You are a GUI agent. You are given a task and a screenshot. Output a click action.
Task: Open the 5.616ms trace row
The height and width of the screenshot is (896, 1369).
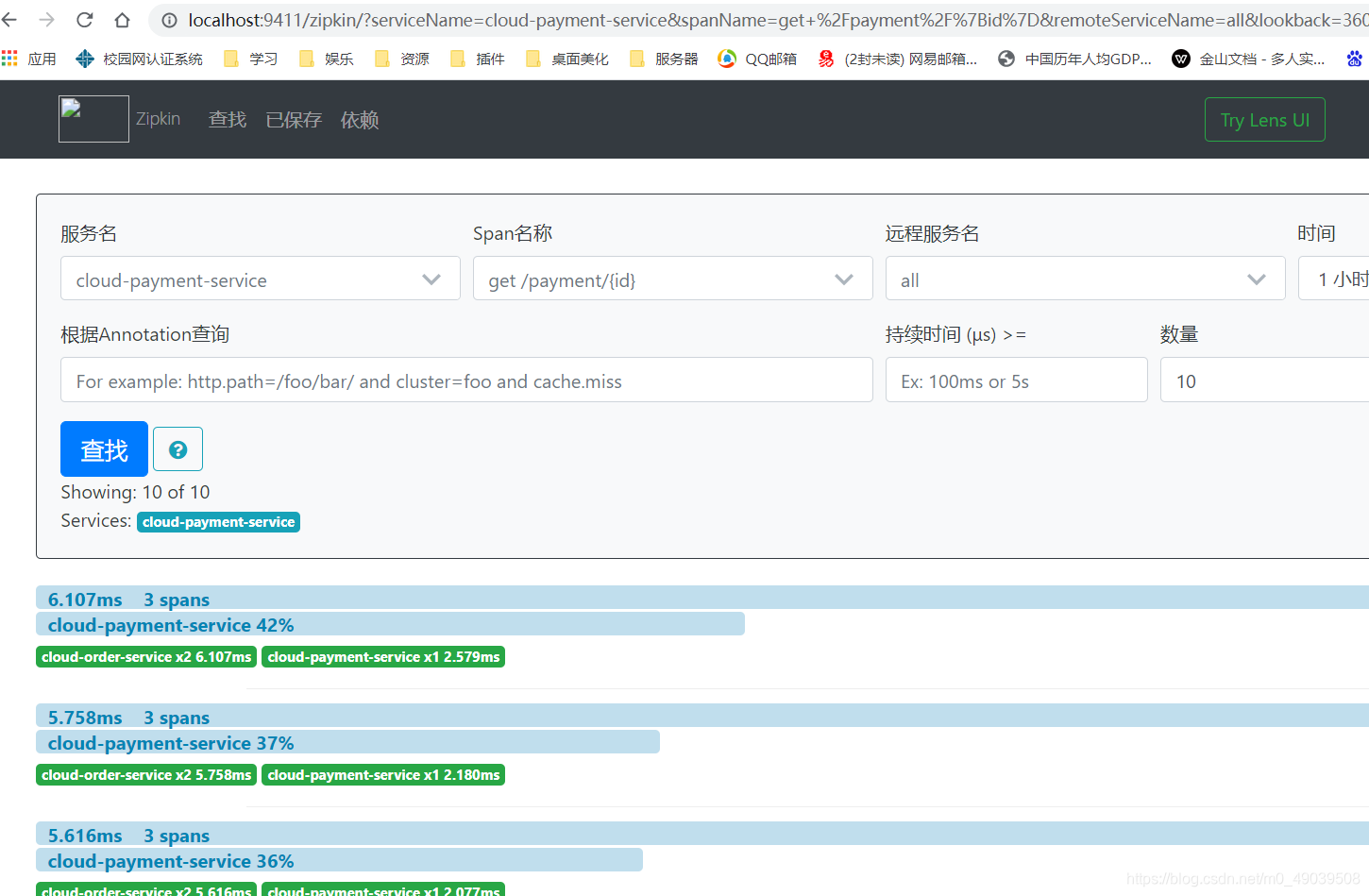point(702,834)
